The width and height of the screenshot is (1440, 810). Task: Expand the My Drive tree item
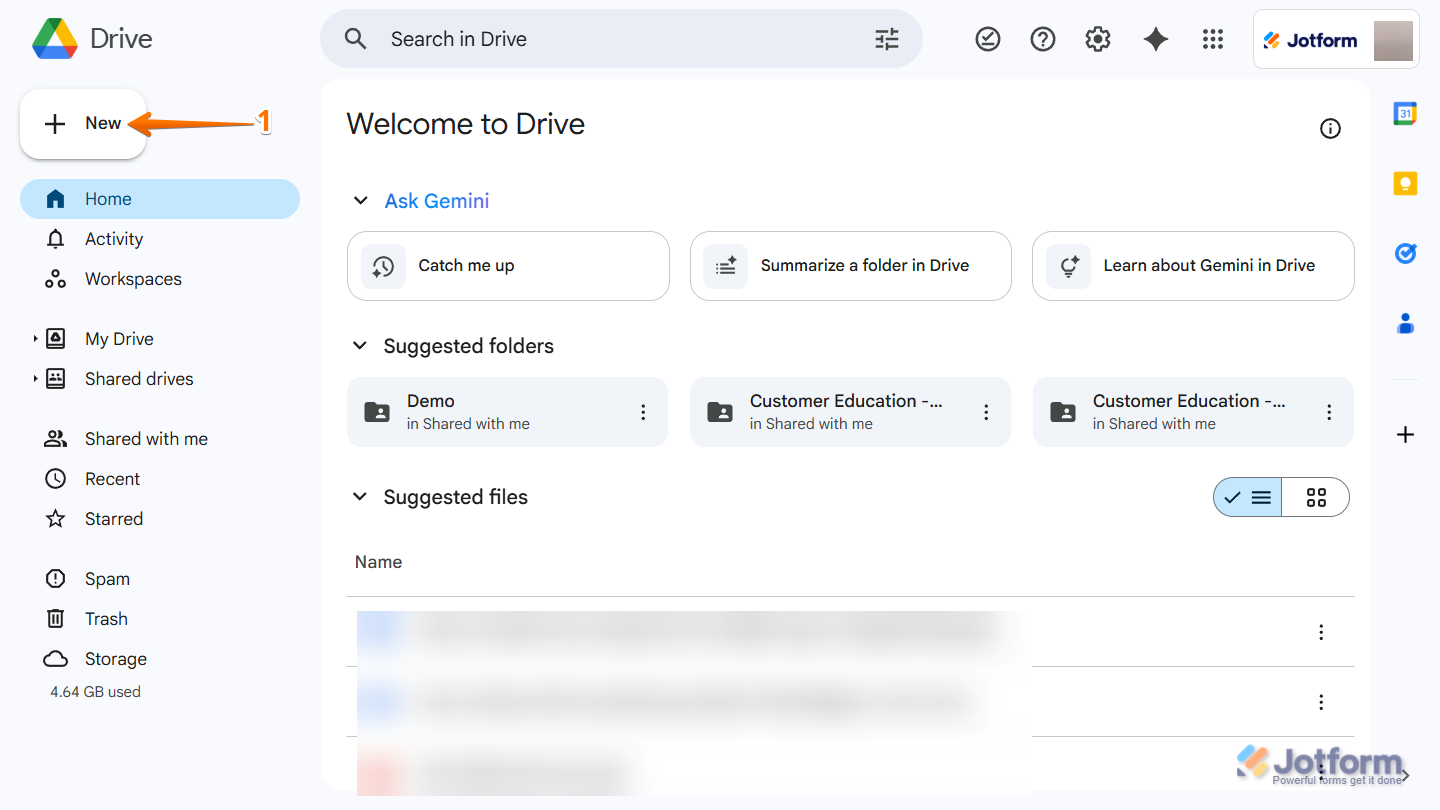point(33,338)
